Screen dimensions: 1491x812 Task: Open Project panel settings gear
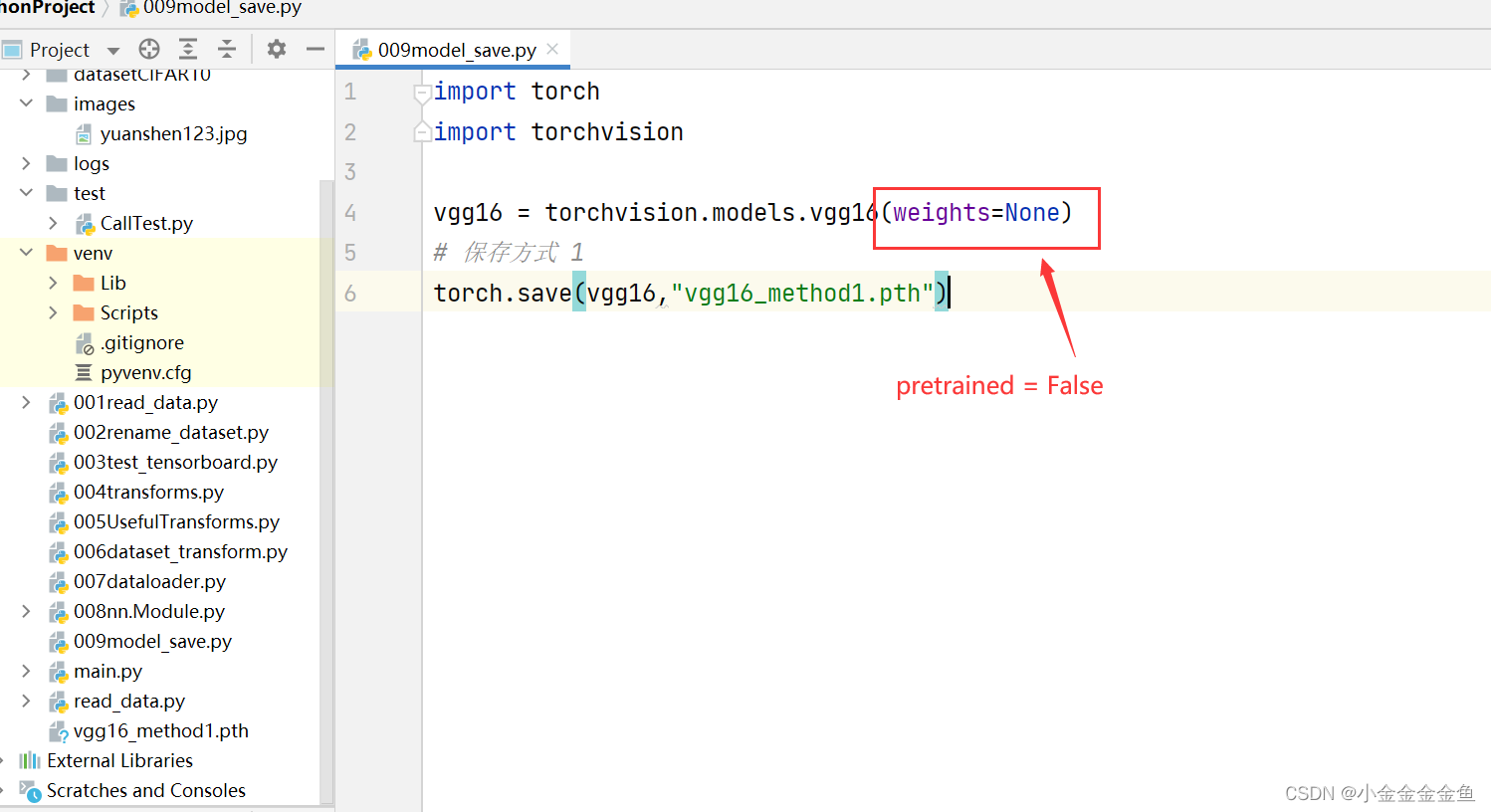(x=277, y=49)
